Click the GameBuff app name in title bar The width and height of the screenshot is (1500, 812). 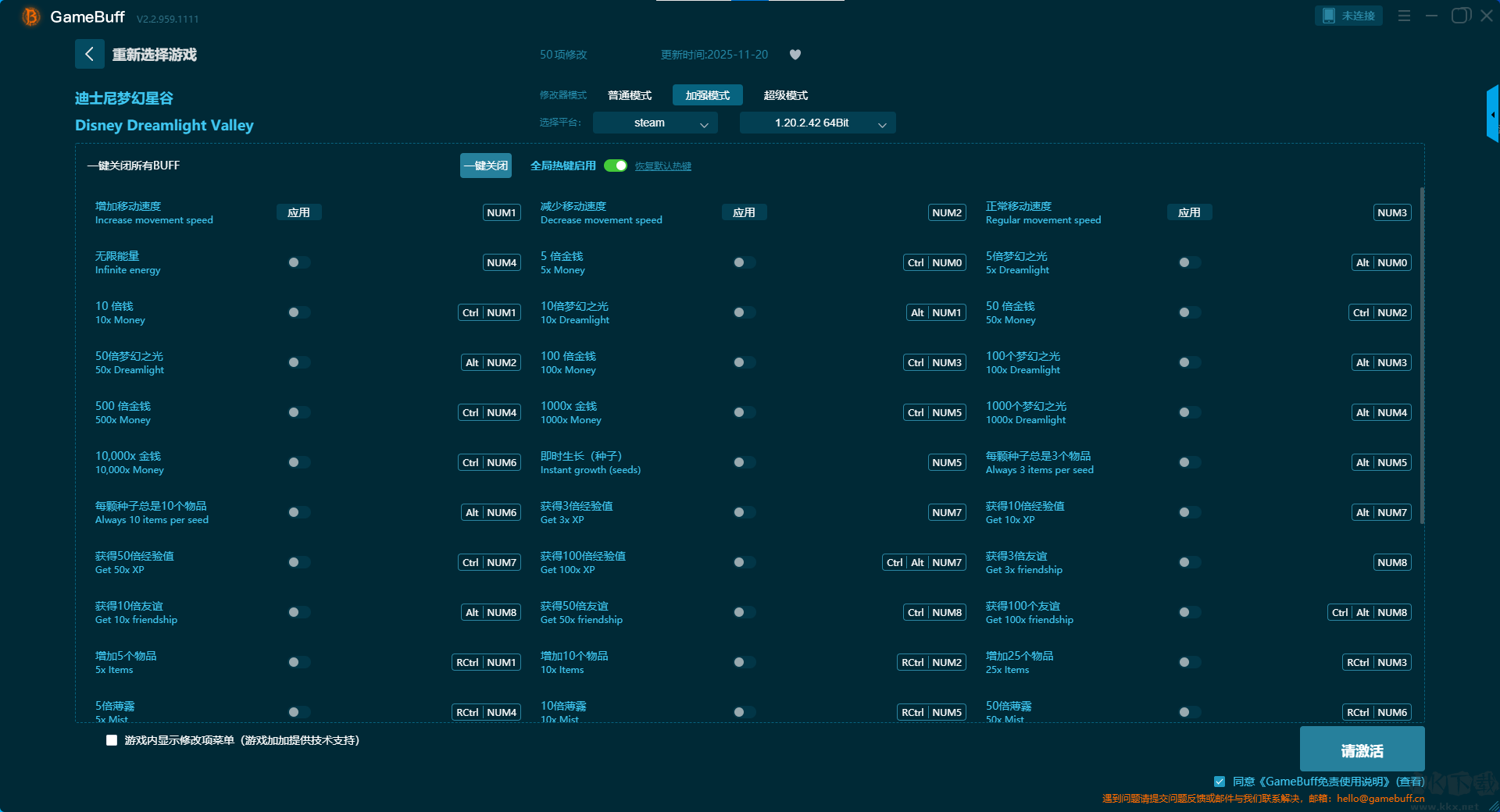coord(87,16)
